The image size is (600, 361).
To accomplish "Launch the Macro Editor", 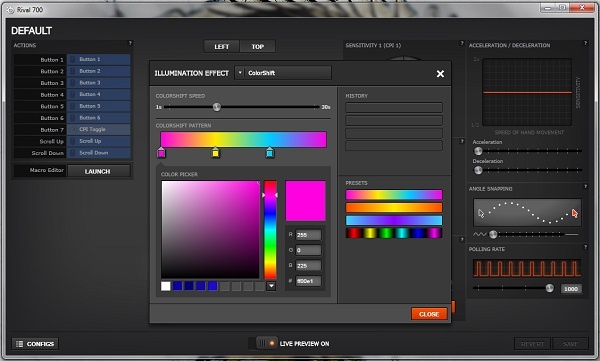I will click(x=99, y=171).
